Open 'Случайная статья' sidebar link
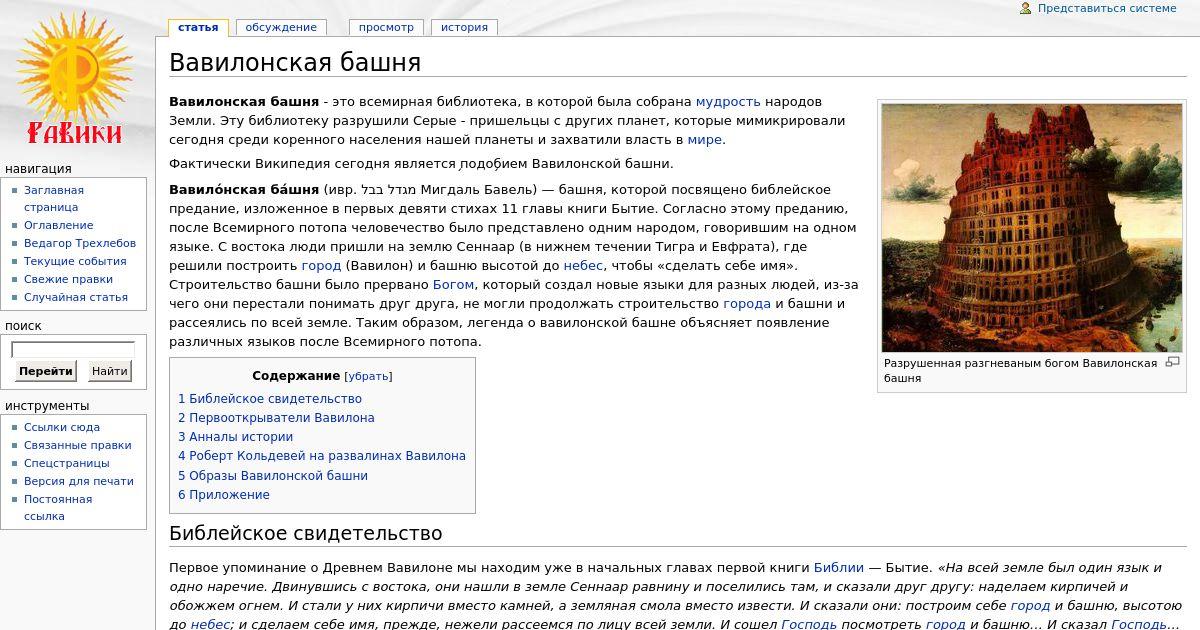Screen dimensions: 1200x630 click(76, 297)
